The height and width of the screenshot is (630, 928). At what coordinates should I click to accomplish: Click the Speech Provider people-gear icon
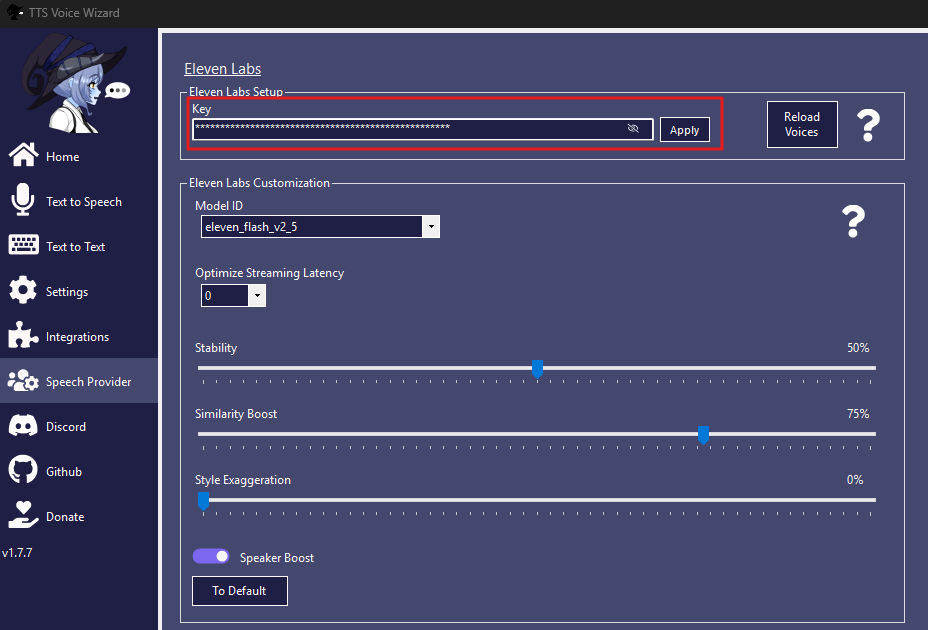pos(23,381)
